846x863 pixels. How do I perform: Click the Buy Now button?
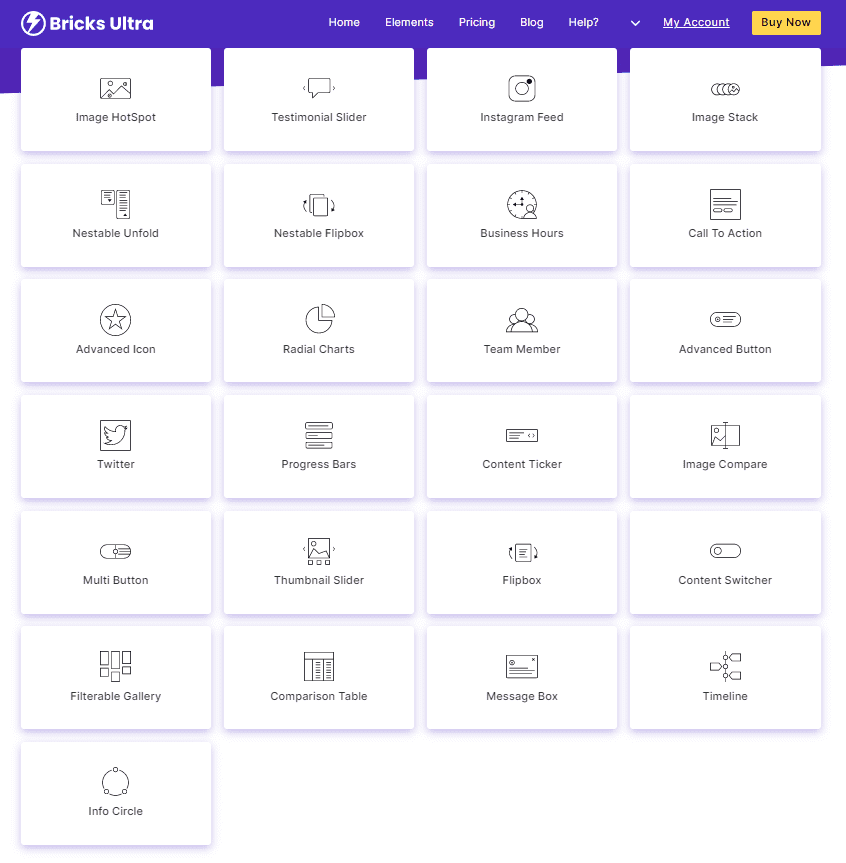(786, 23)
